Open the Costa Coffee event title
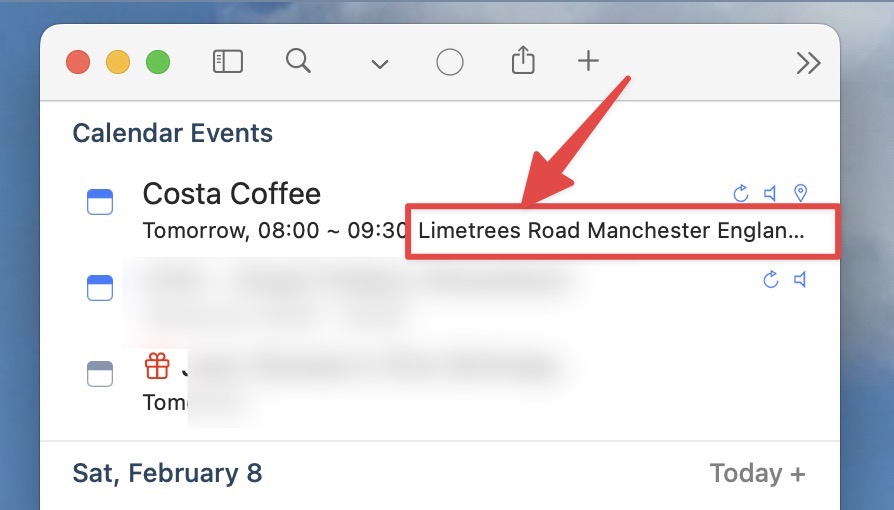The width and height of the screenshot is (894, 510). click(x=231, y=194)
